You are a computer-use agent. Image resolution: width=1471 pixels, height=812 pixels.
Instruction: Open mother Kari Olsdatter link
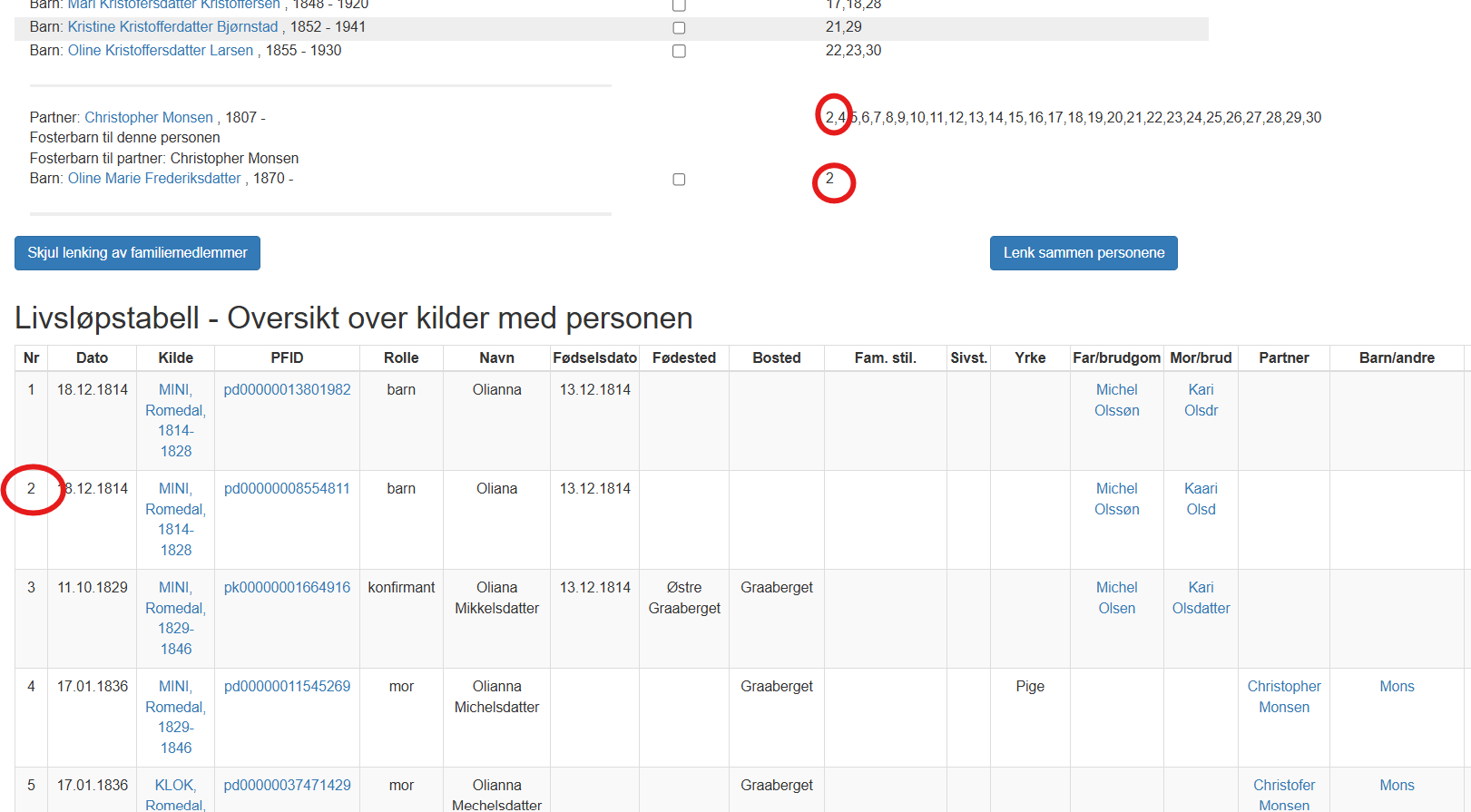tap(1201, 598)
